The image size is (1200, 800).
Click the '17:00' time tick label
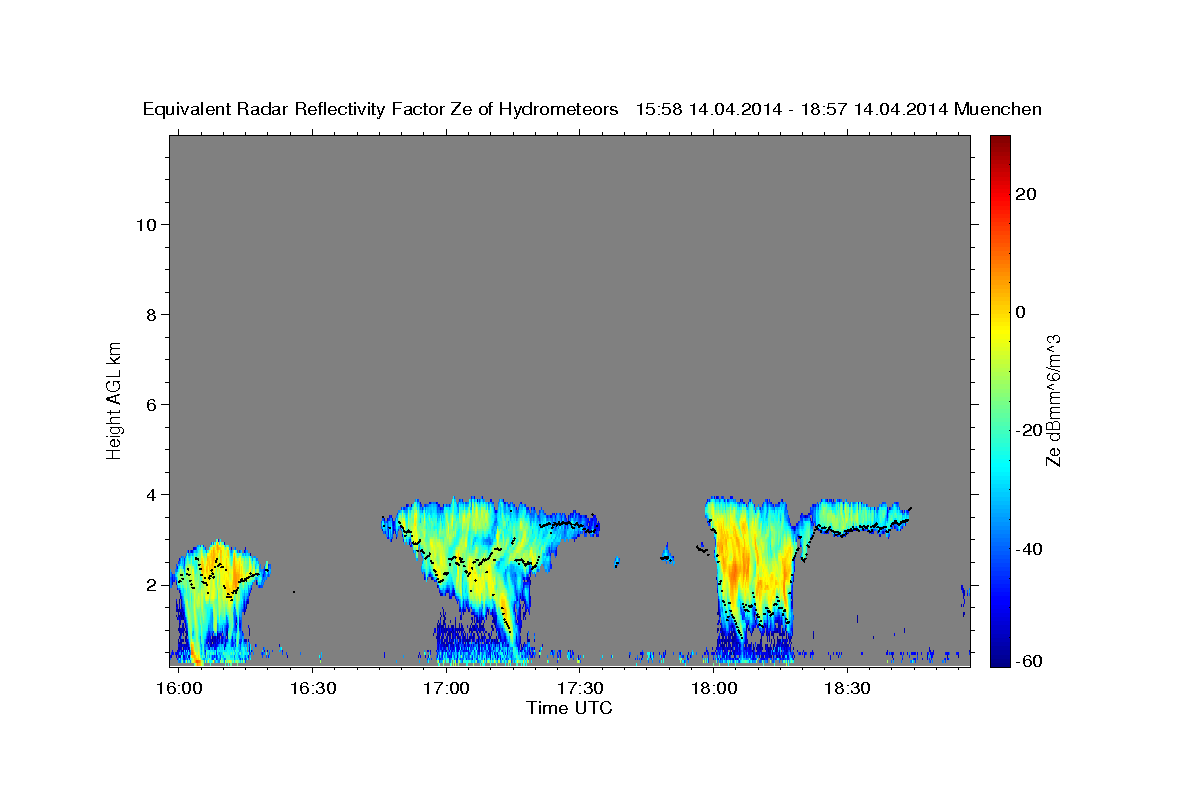tap(446, 688)
